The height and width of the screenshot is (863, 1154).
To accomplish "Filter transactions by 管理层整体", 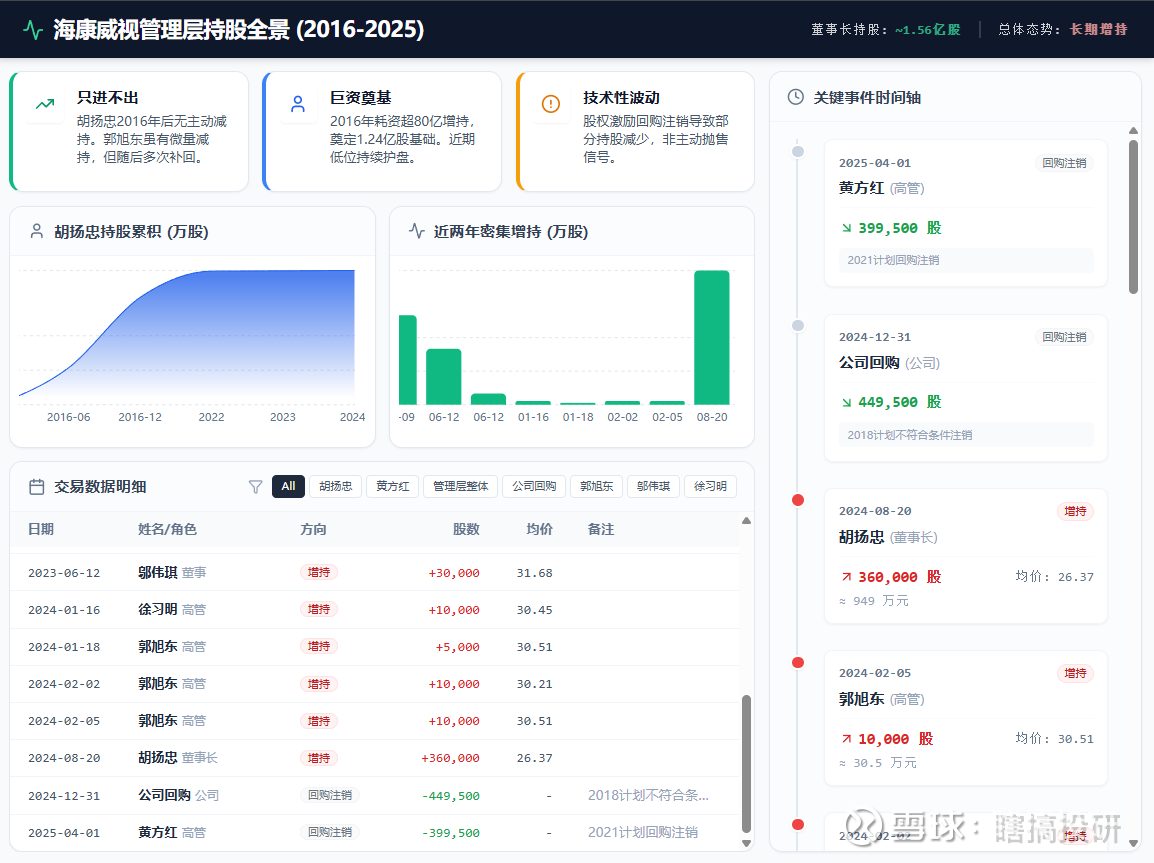I will pyautogui.click(x=461, y=486).
